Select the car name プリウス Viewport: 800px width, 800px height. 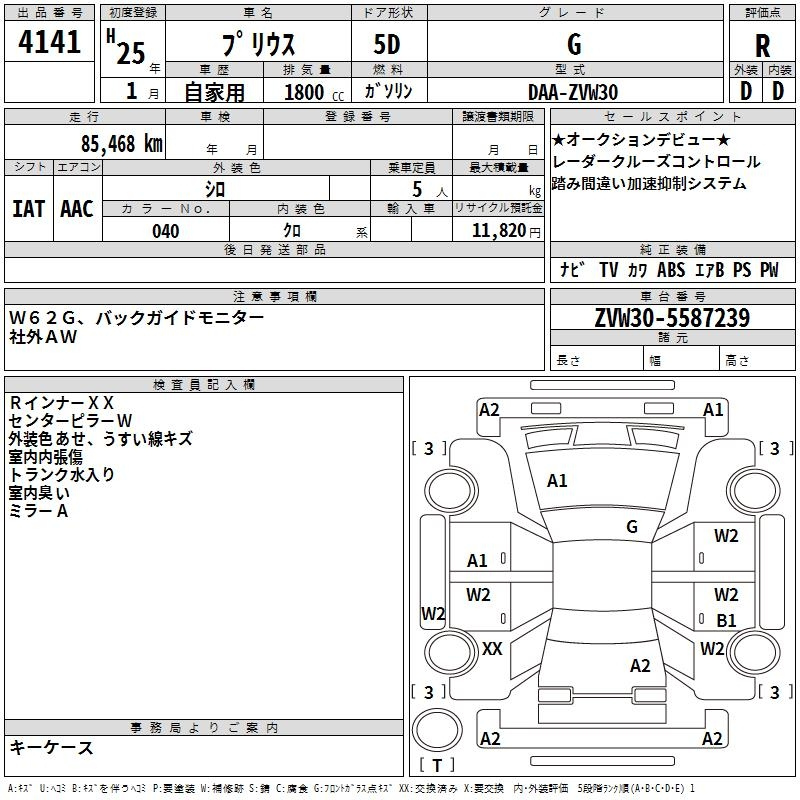259,44
